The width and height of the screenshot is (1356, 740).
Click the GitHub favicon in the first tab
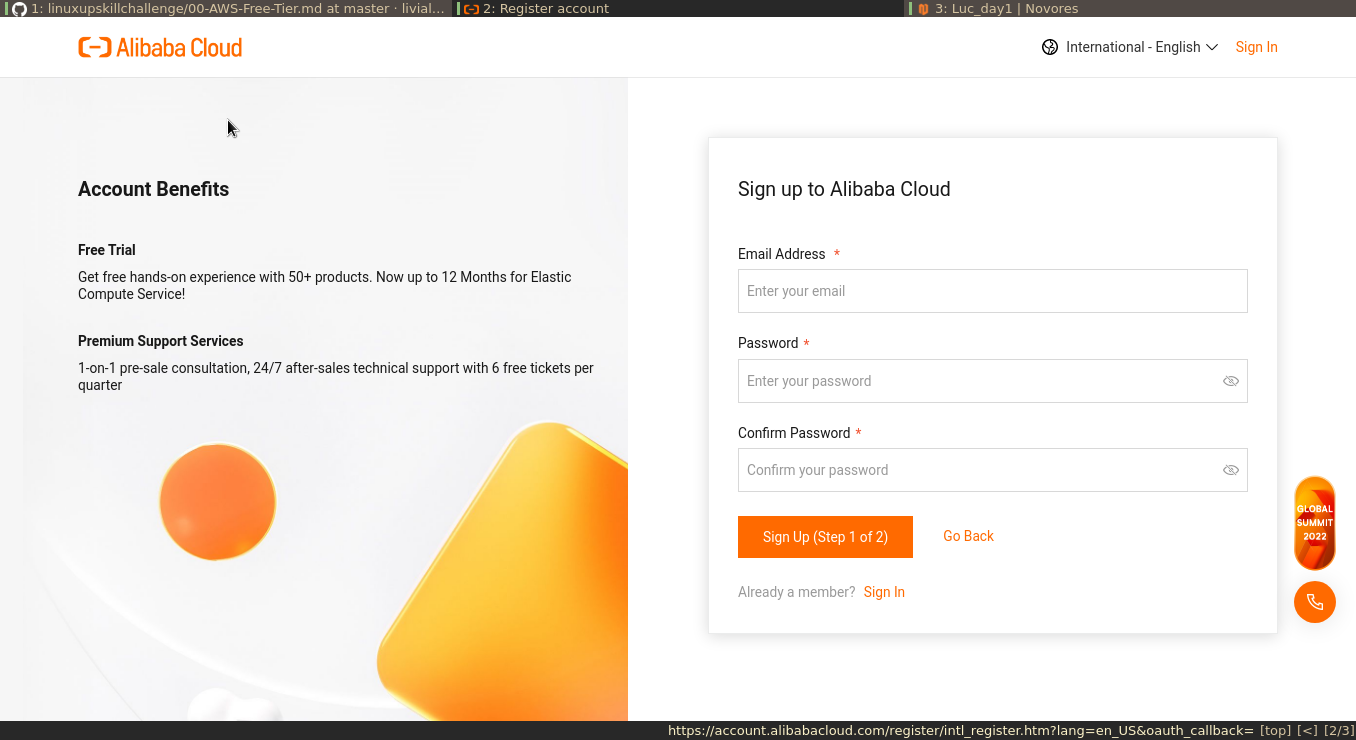(x=19, y=9)
